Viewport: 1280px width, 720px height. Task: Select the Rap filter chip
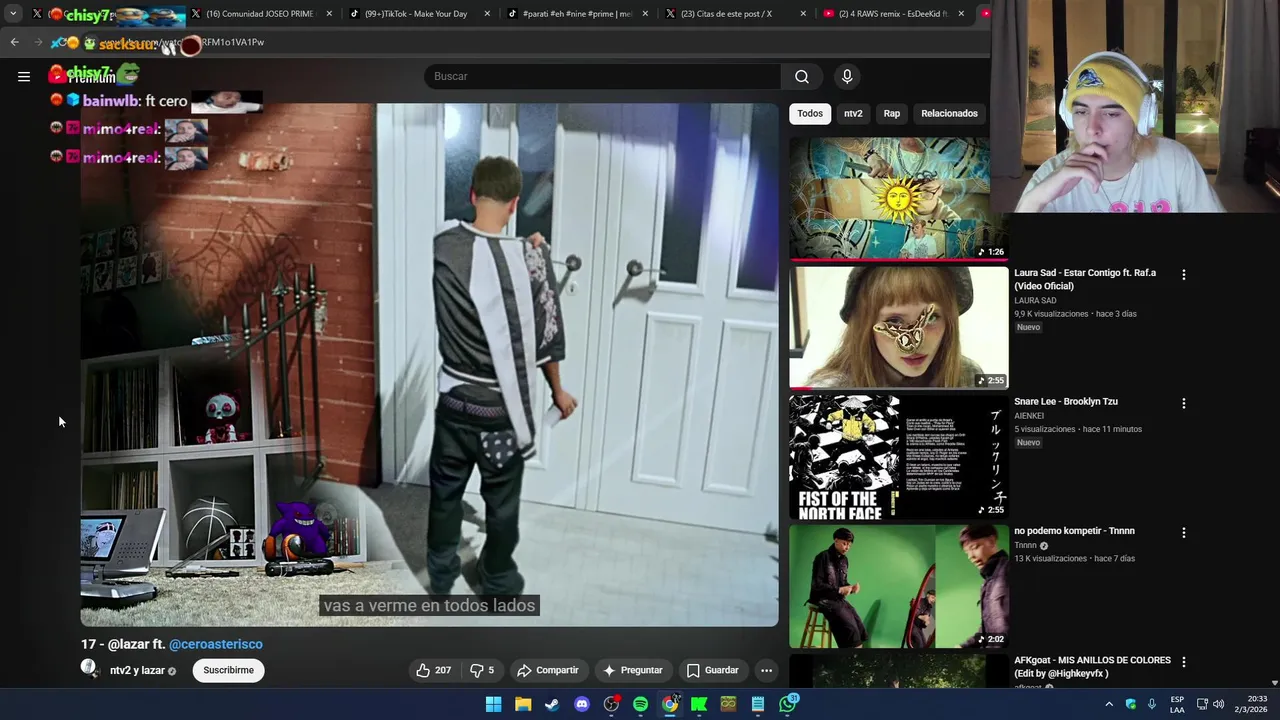892,113
